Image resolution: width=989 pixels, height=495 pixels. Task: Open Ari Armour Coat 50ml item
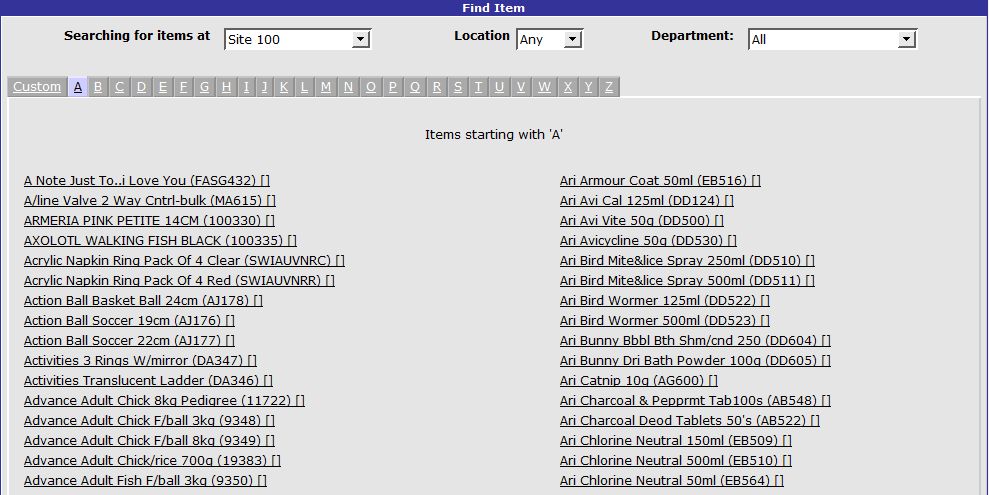pos(660,181)
